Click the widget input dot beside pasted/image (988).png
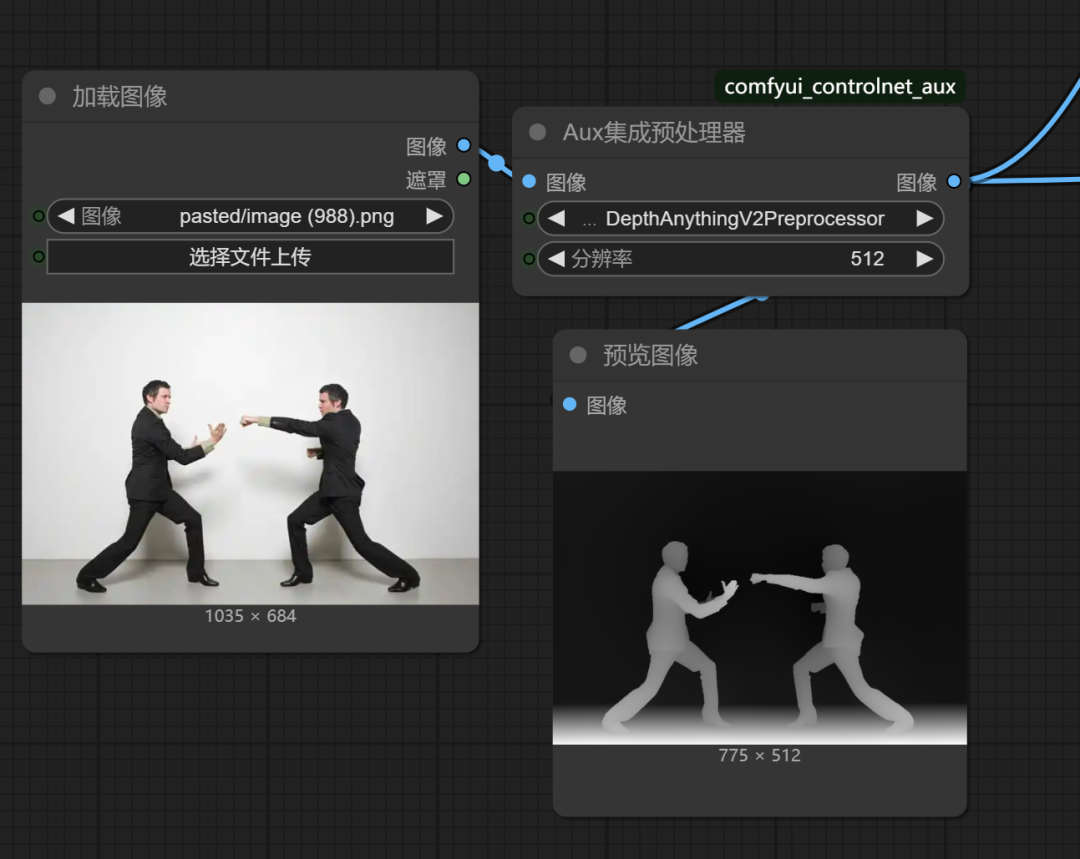Image resolution: width=1080 pixels, height=859 pixels. 39,216
